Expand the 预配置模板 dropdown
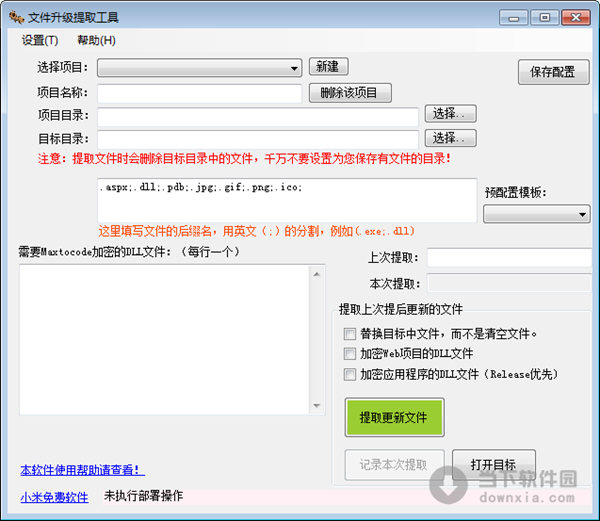Screen dimensions: 600x521 536,214
